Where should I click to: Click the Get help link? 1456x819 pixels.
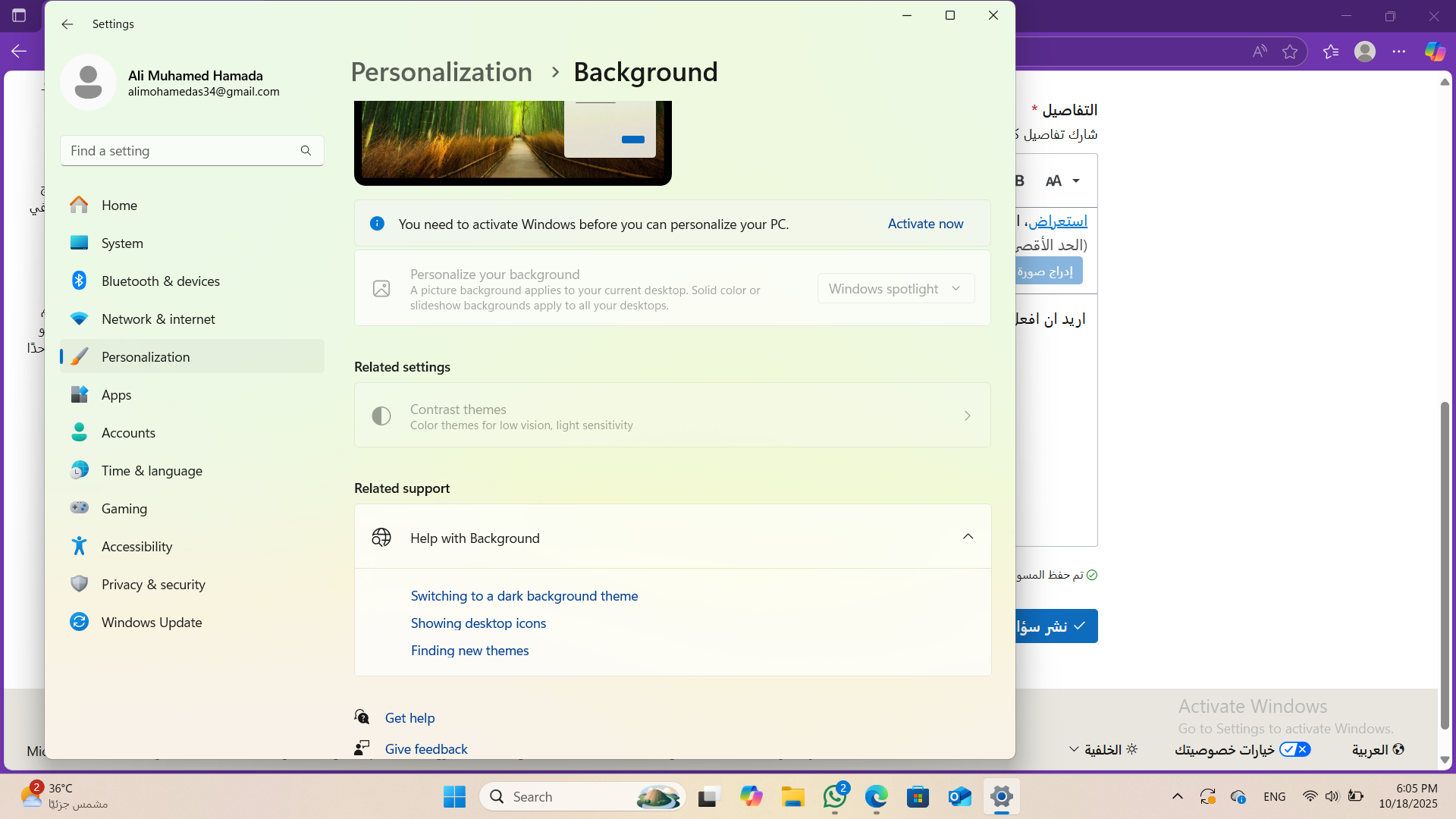tap(409, 717)
